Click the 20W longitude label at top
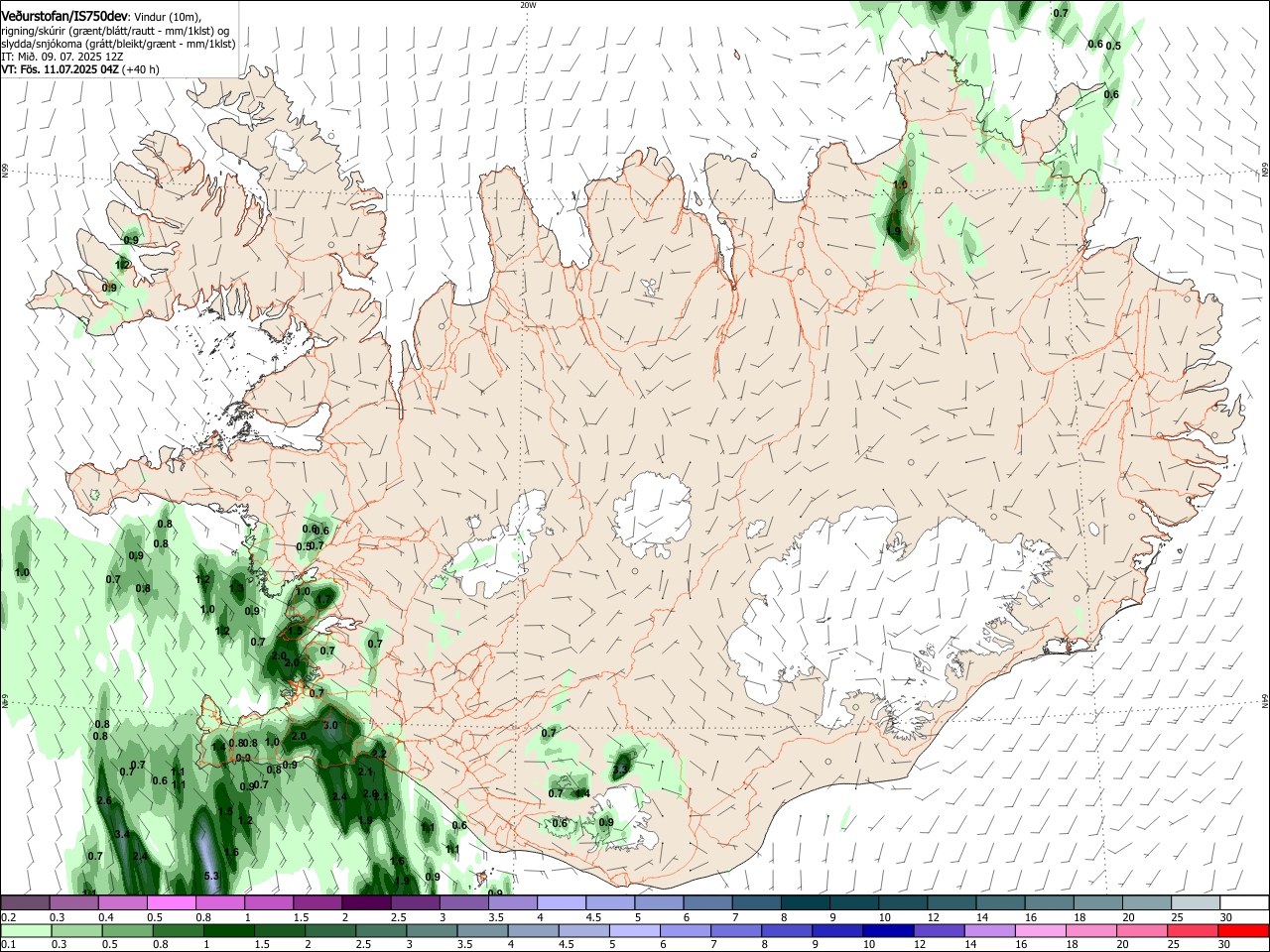The height and width of the screenshot is (952, 1270). pos(528,5)
